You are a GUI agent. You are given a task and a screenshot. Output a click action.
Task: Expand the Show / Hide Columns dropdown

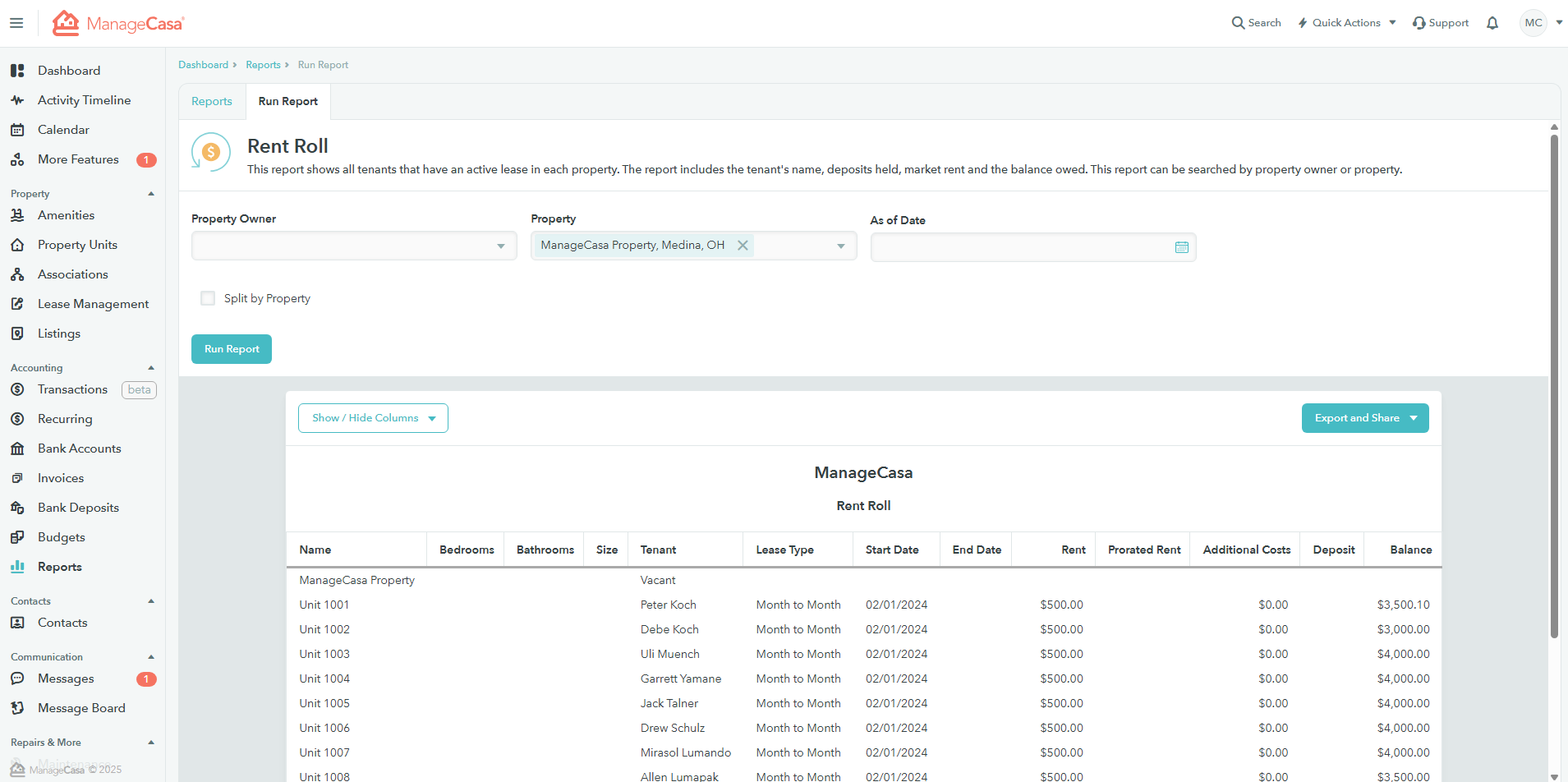(x=373, y=418)
